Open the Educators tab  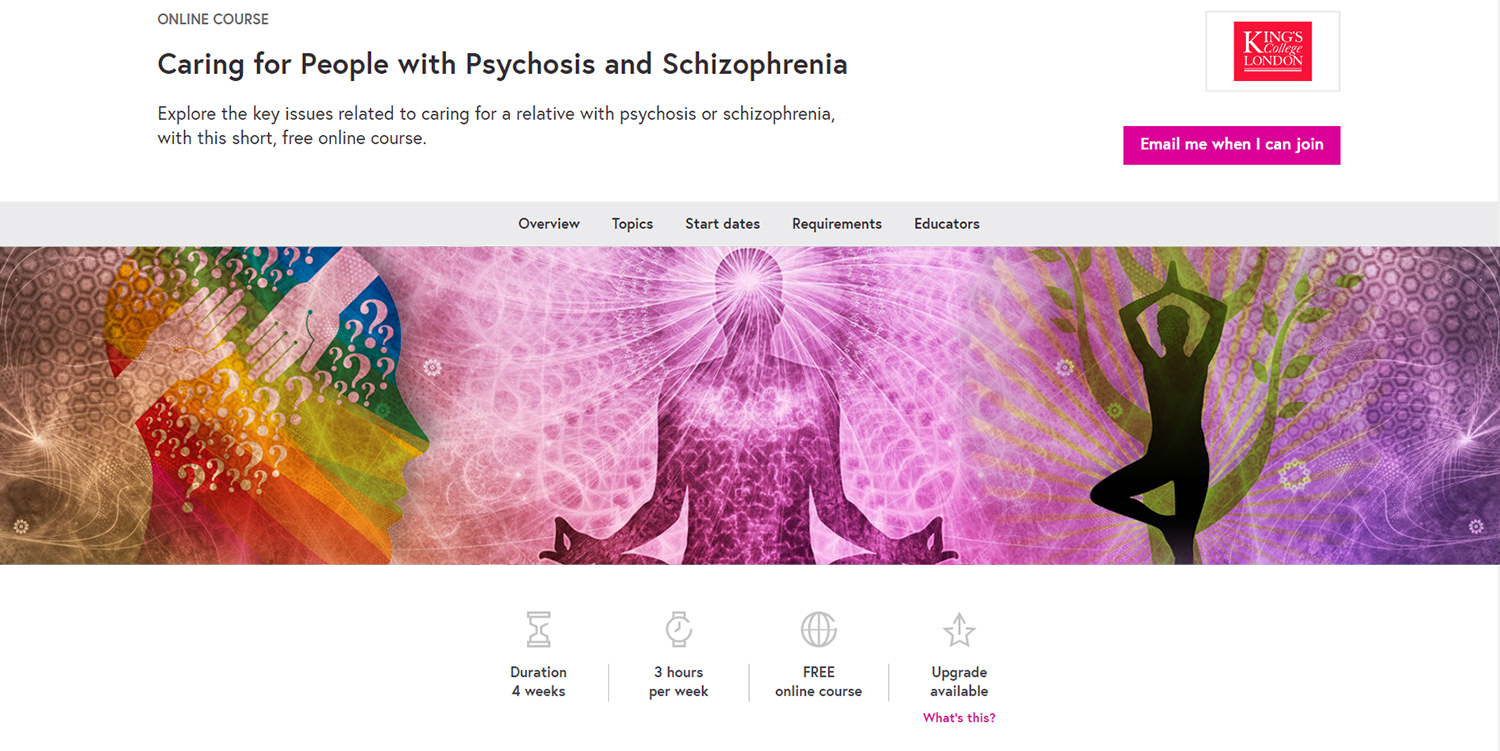point(947,224)
